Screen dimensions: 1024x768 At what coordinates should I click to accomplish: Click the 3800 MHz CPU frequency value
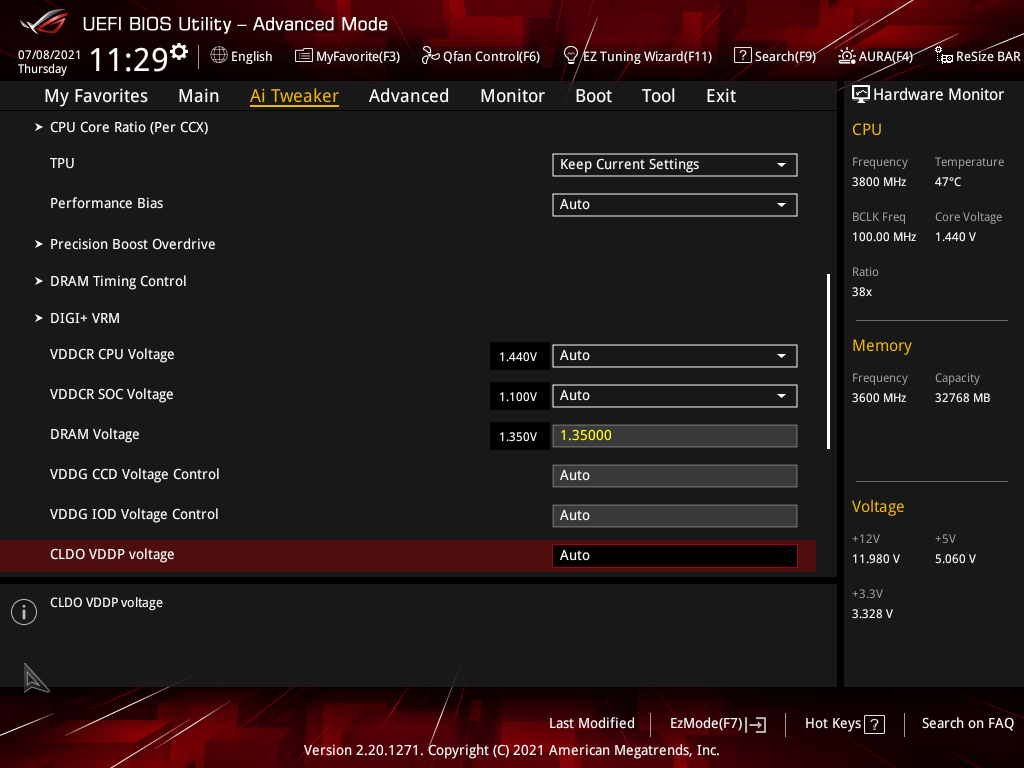point(879,182)
